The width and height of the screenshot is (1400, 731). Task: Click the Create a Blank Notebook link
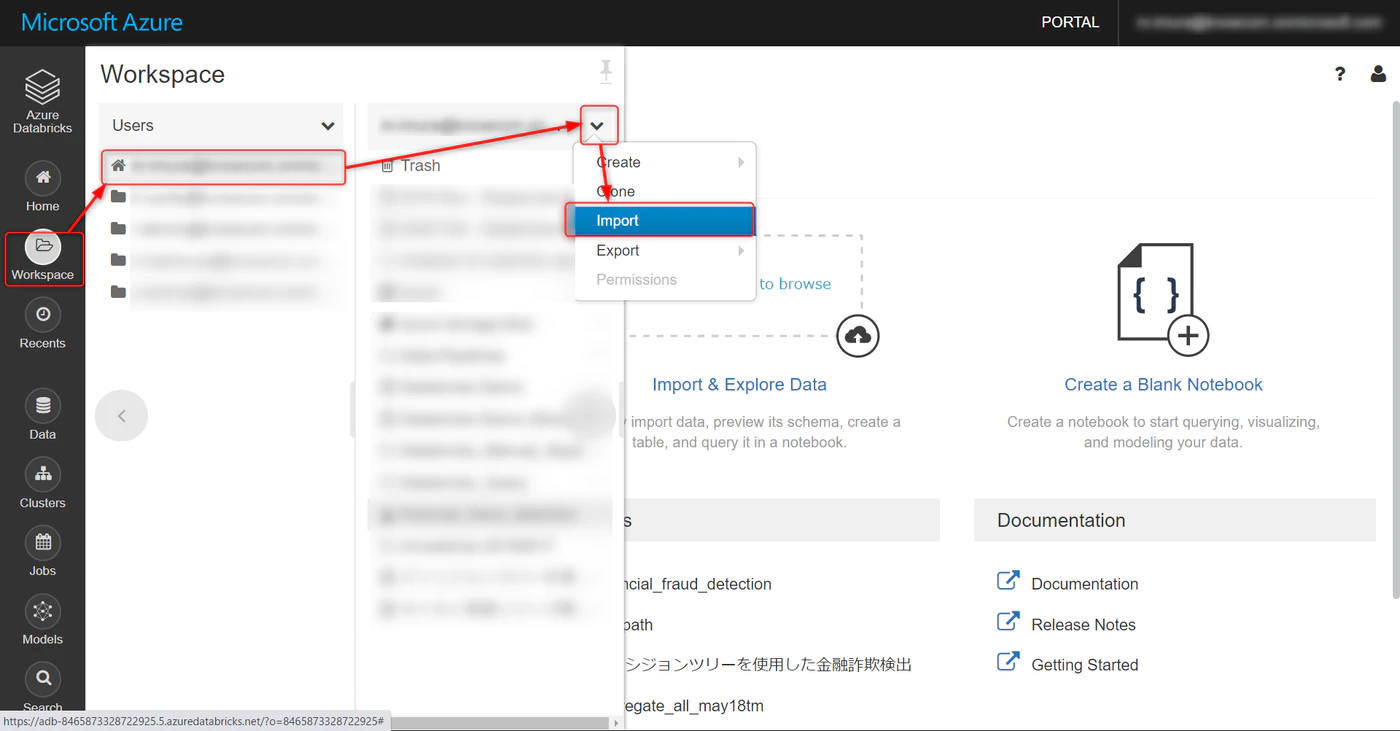click(x=1163, y=385)
